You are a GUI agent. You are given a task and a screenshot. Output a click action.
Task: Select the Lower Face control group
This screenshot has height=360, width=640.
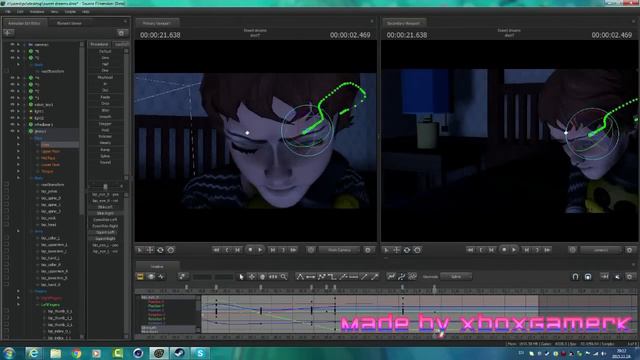tap(50, 165)
